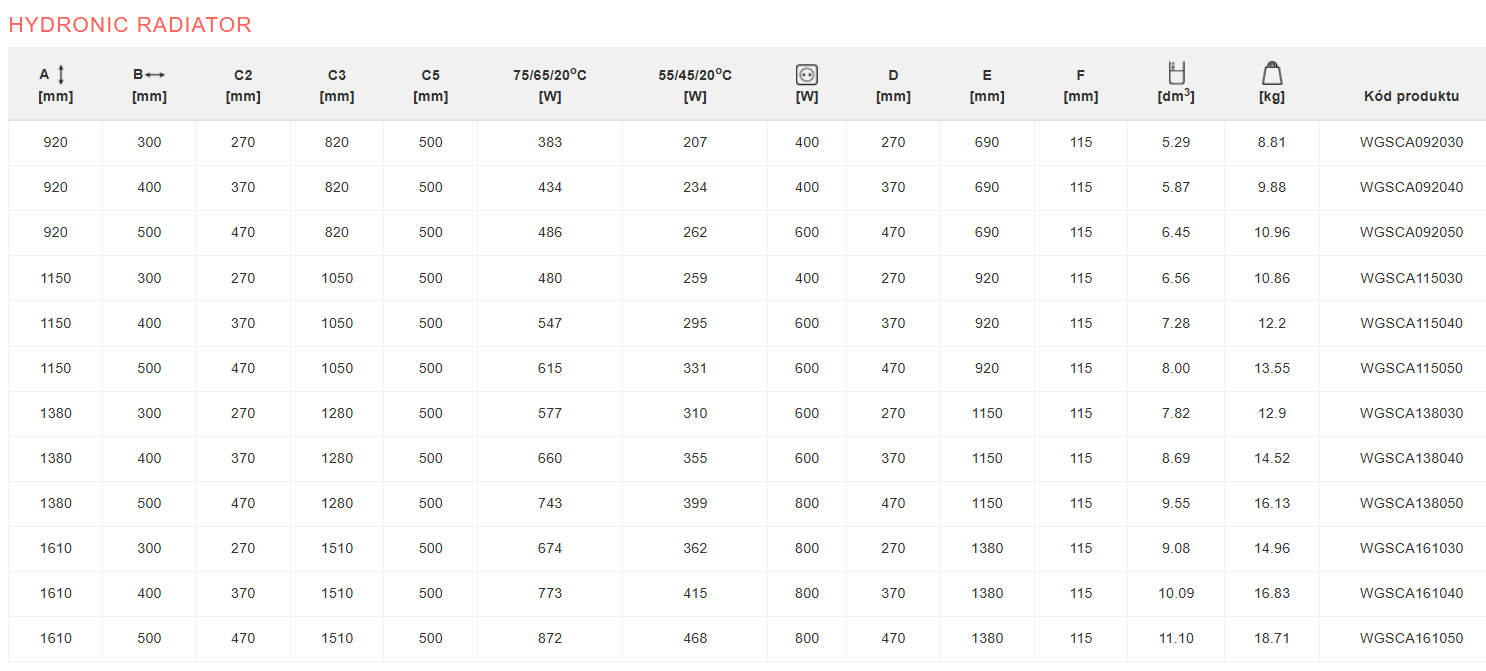Select product code WGSCA092030

coord(1411,142)
